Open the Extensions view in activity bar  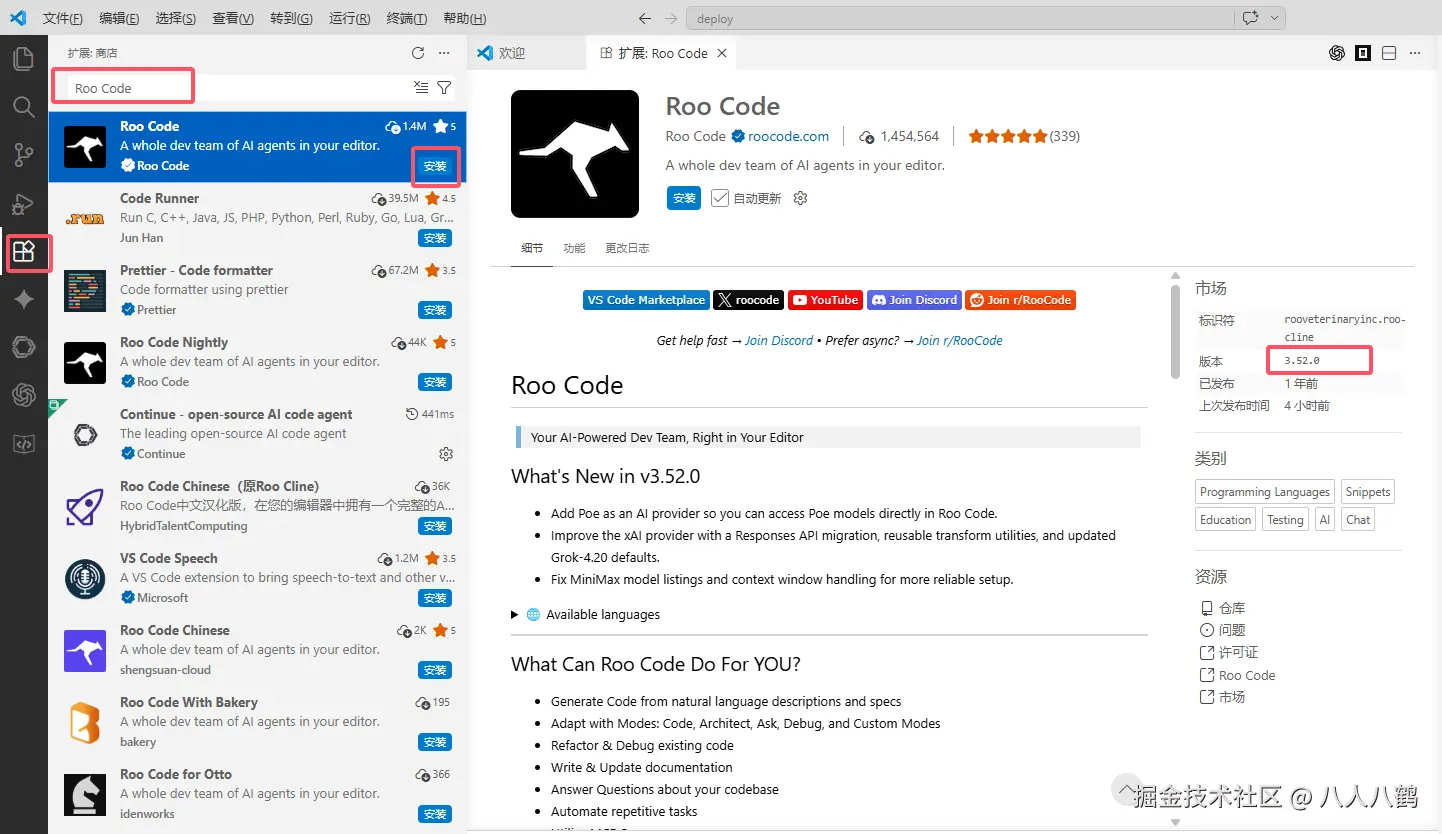click(23, 251)
